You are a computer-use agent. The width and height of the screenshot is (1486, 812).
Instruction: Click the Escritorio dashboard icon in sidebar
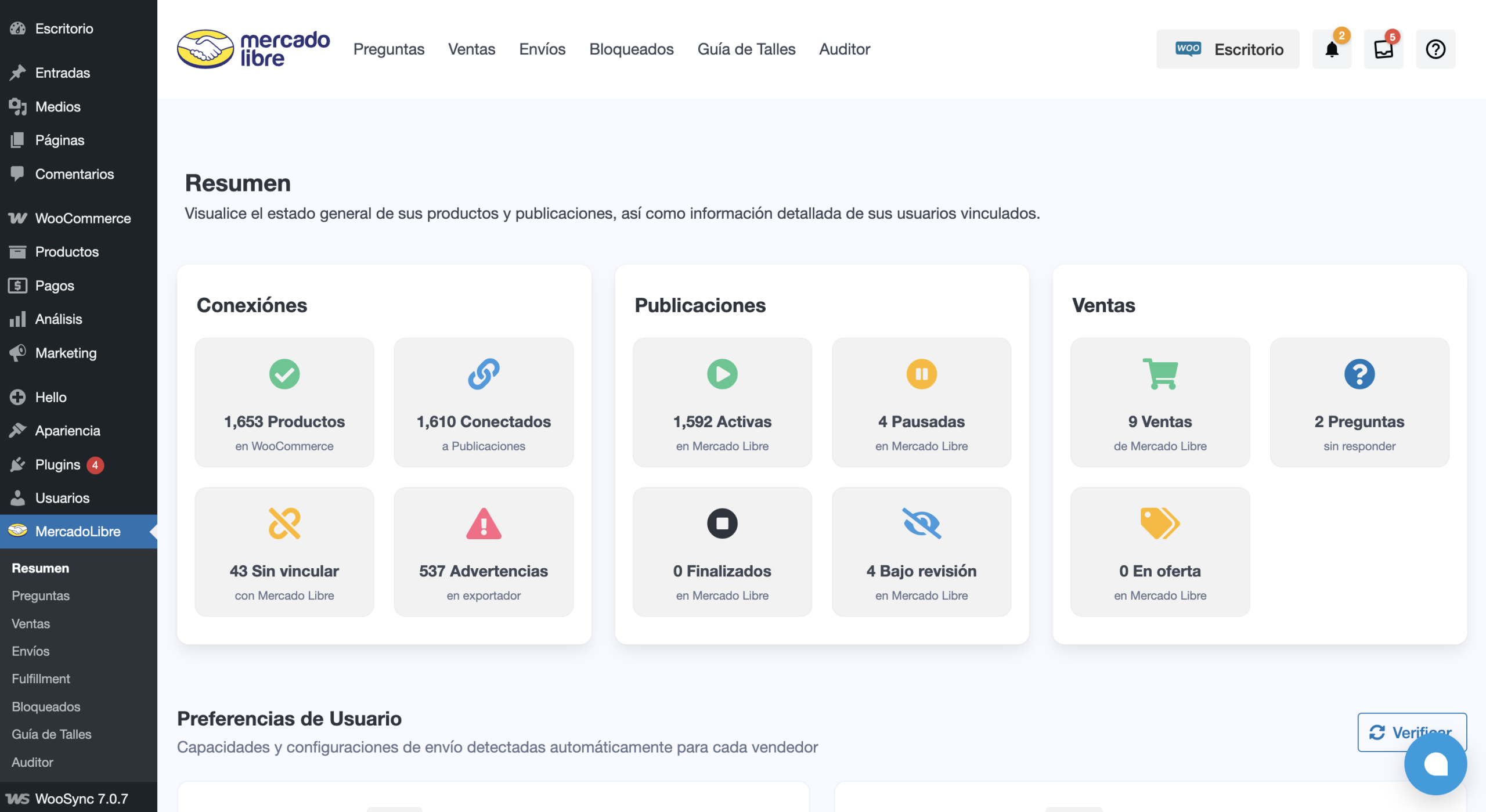17,28
